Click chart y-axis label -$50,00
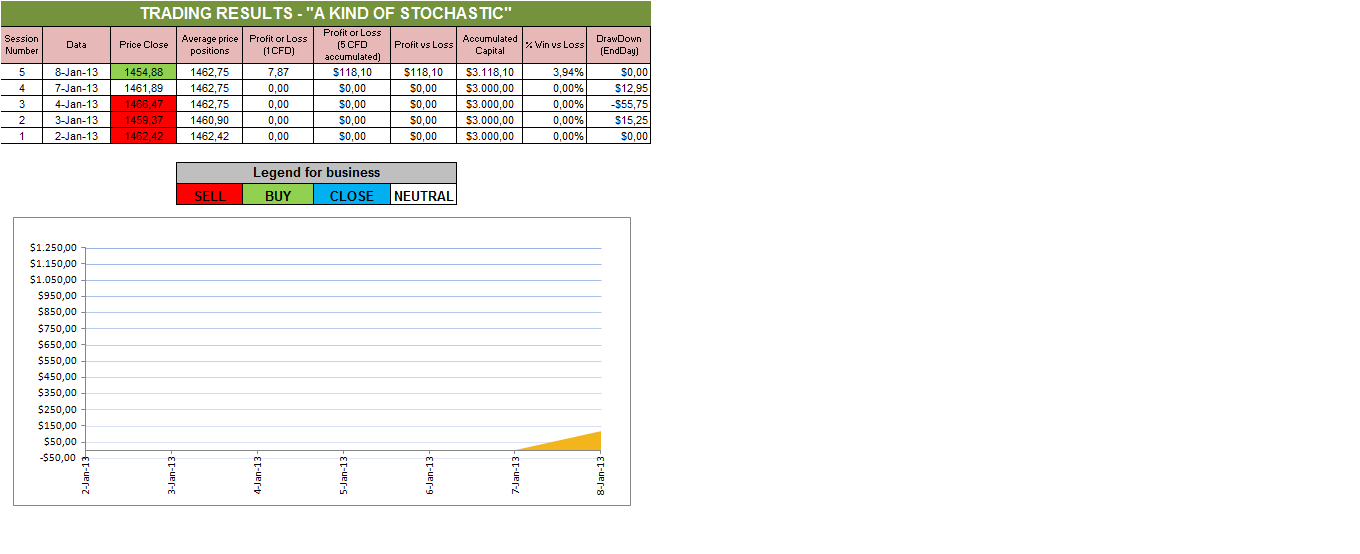The width and height of the screenshot is (1360, 554). tap(57, 458)
